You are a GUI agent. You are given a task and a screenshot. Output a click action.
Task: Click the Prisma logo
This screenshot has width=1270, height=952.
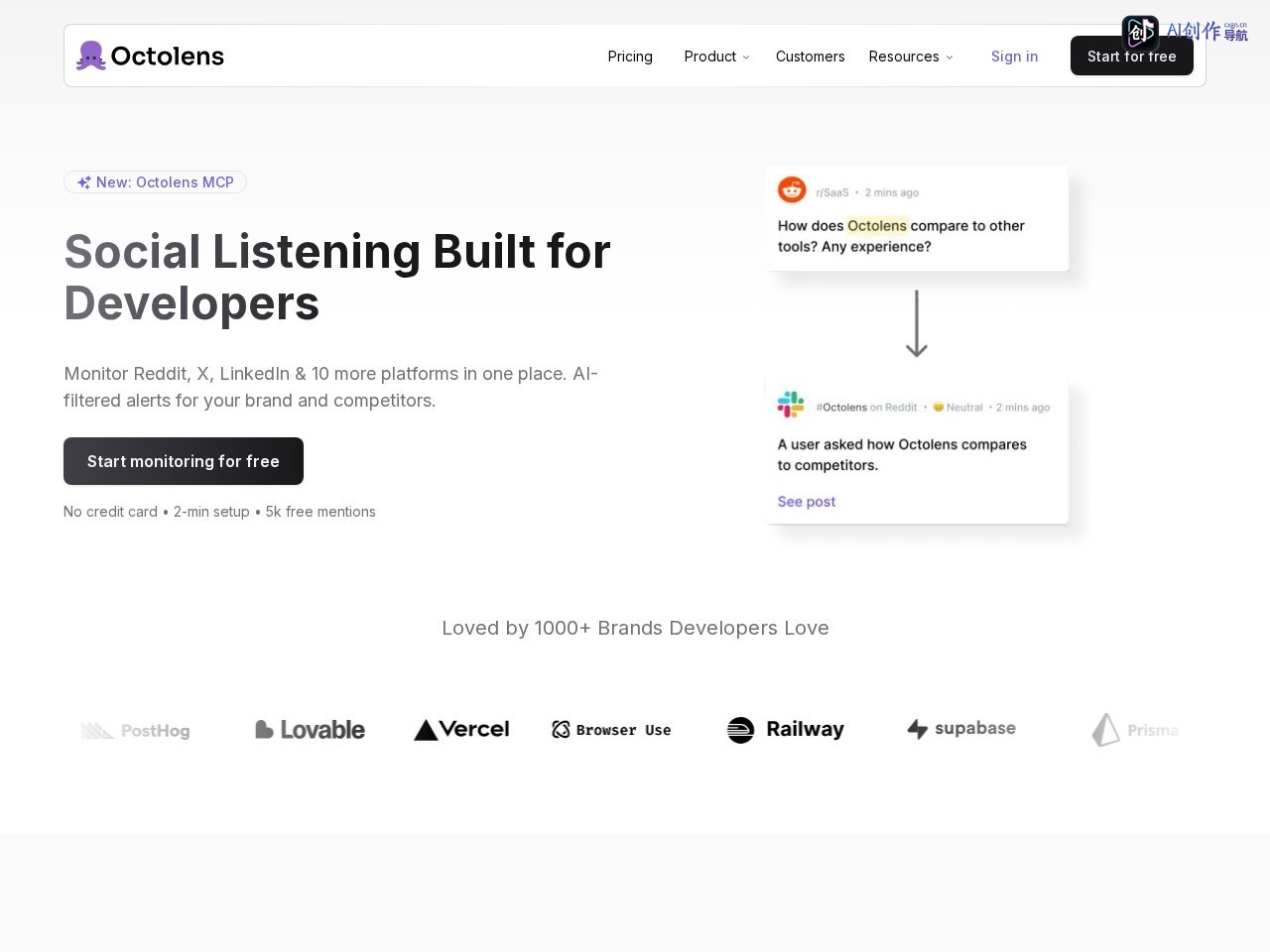point(1136,730)
